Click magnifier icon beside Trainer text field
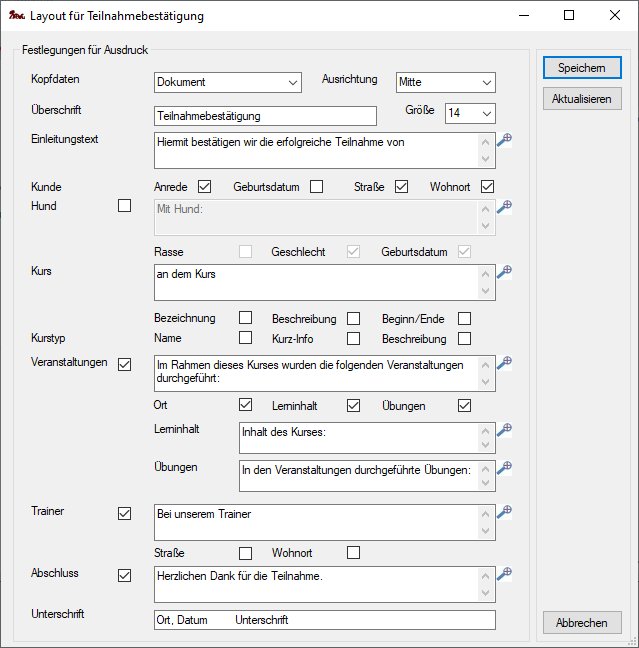The width and height of the screenshot is (639, 648). coord(505,511)
